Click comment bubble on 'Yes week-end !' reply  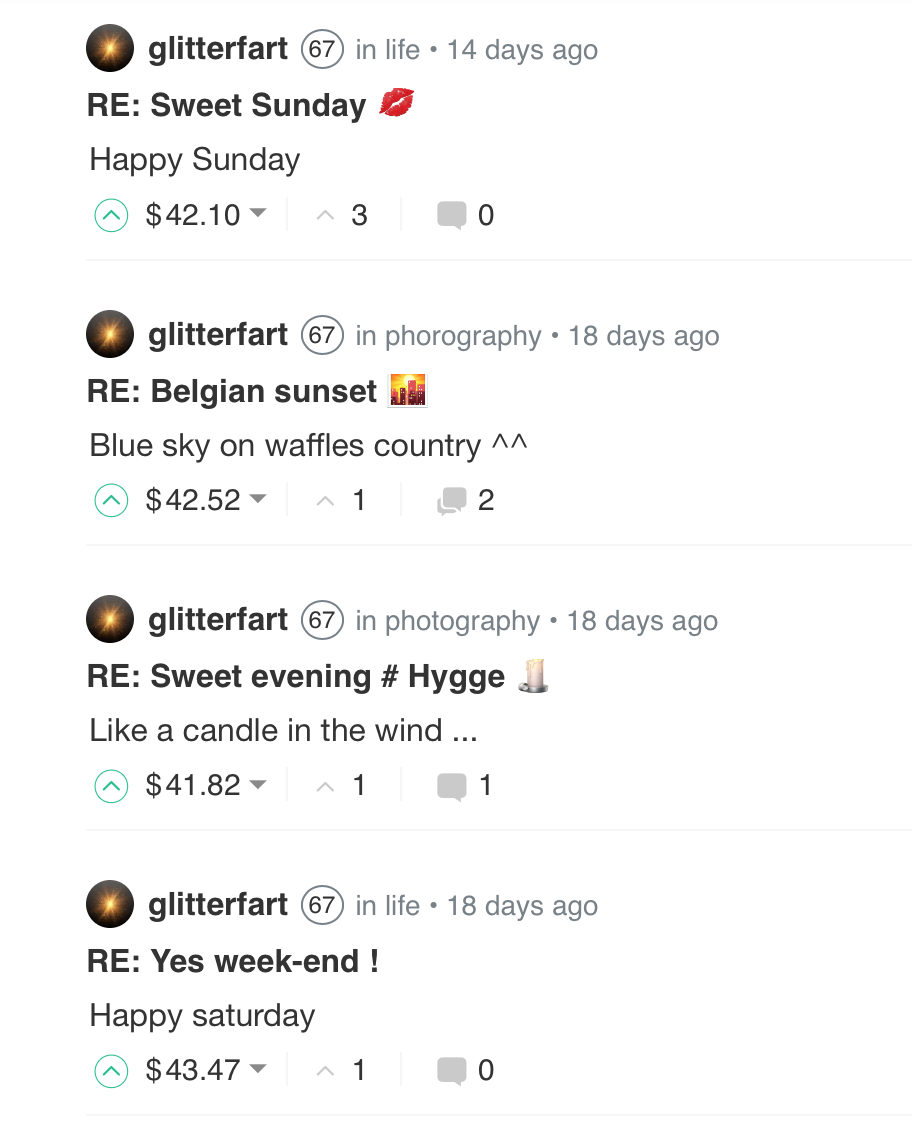(x=452, y=1070)
